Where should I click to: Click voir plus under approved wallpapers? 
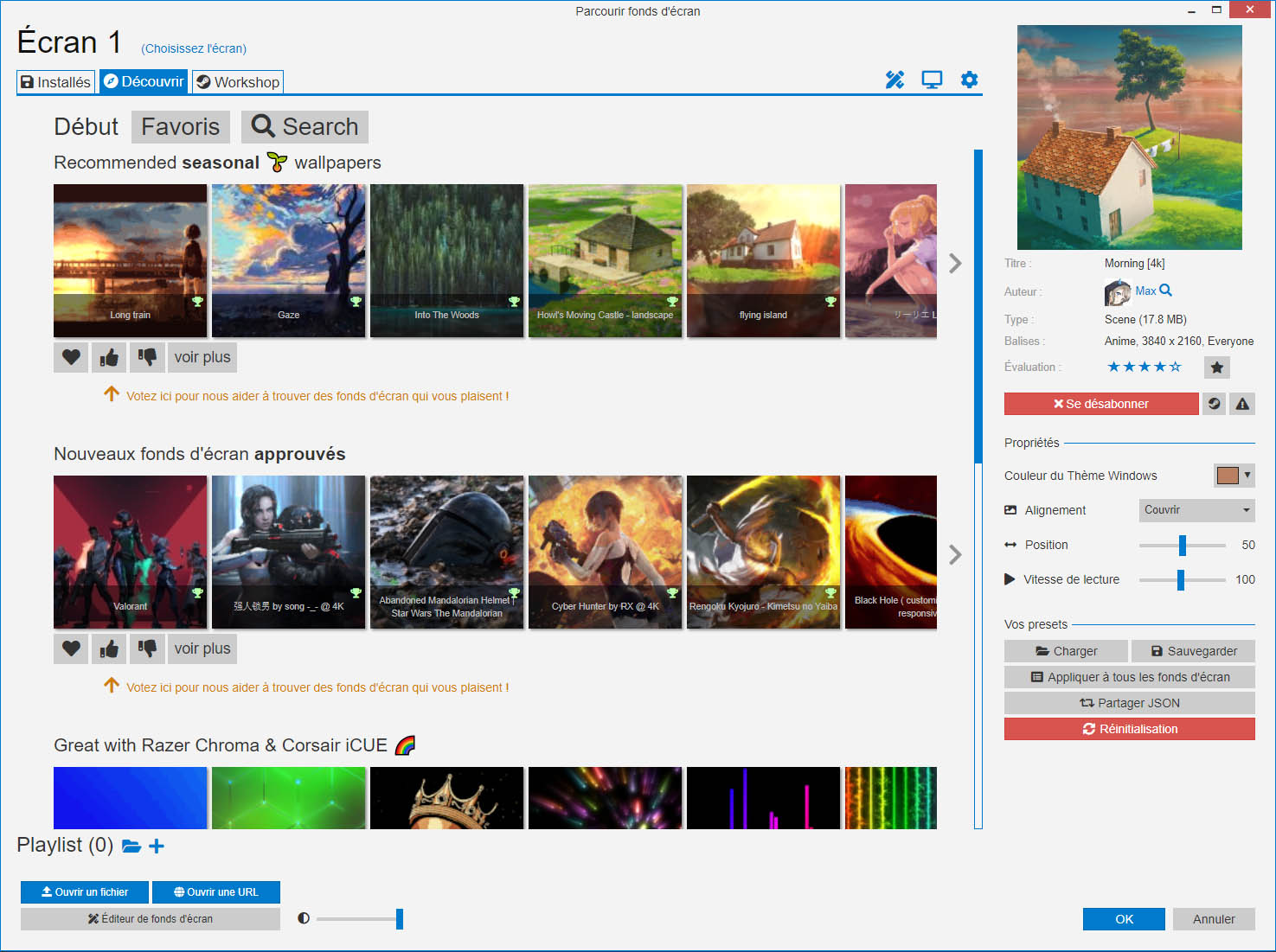tap(202, 649)
